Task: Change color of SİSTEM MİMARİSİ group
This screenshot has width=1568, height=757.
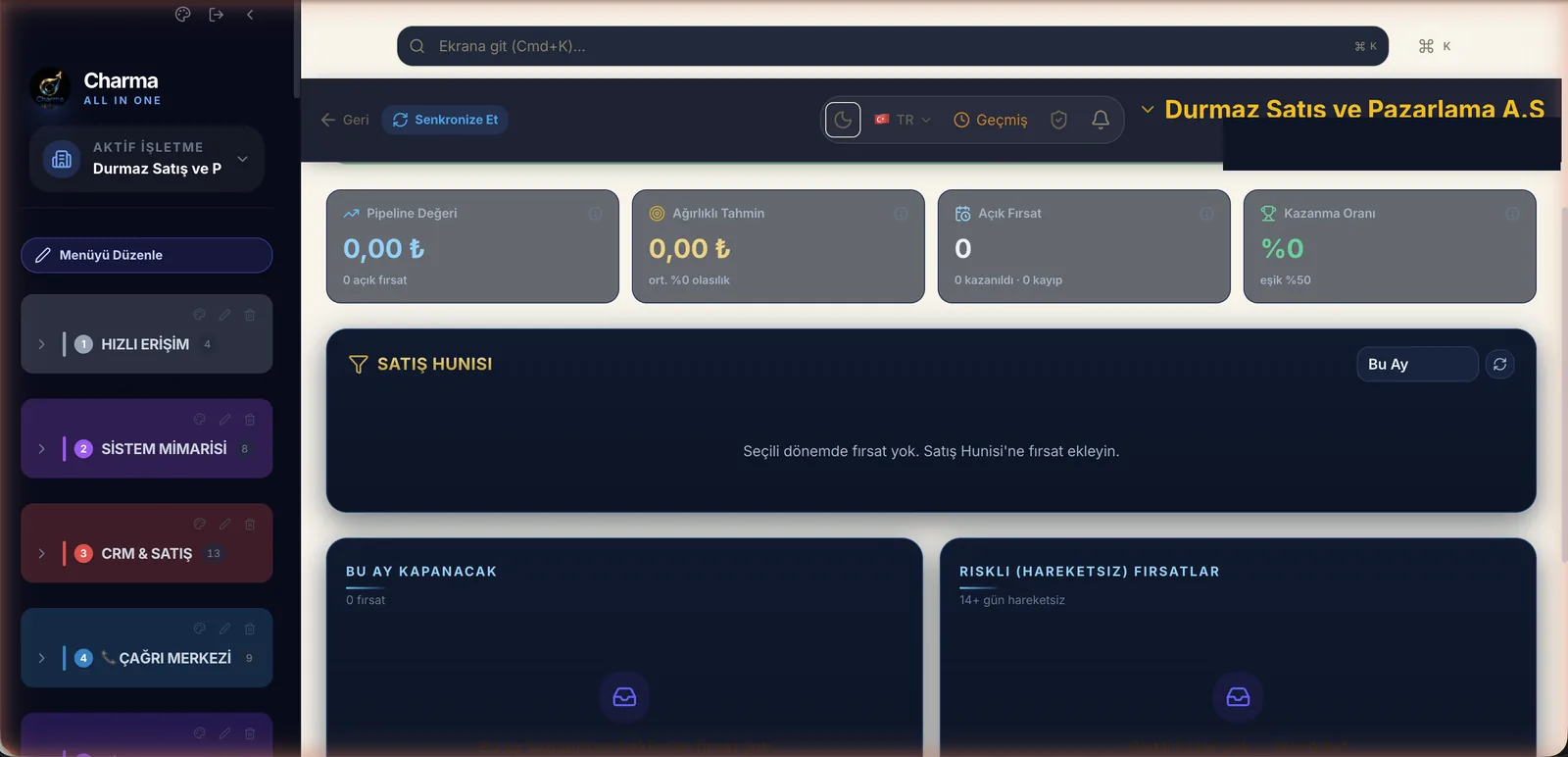Action: pos(200,420)
